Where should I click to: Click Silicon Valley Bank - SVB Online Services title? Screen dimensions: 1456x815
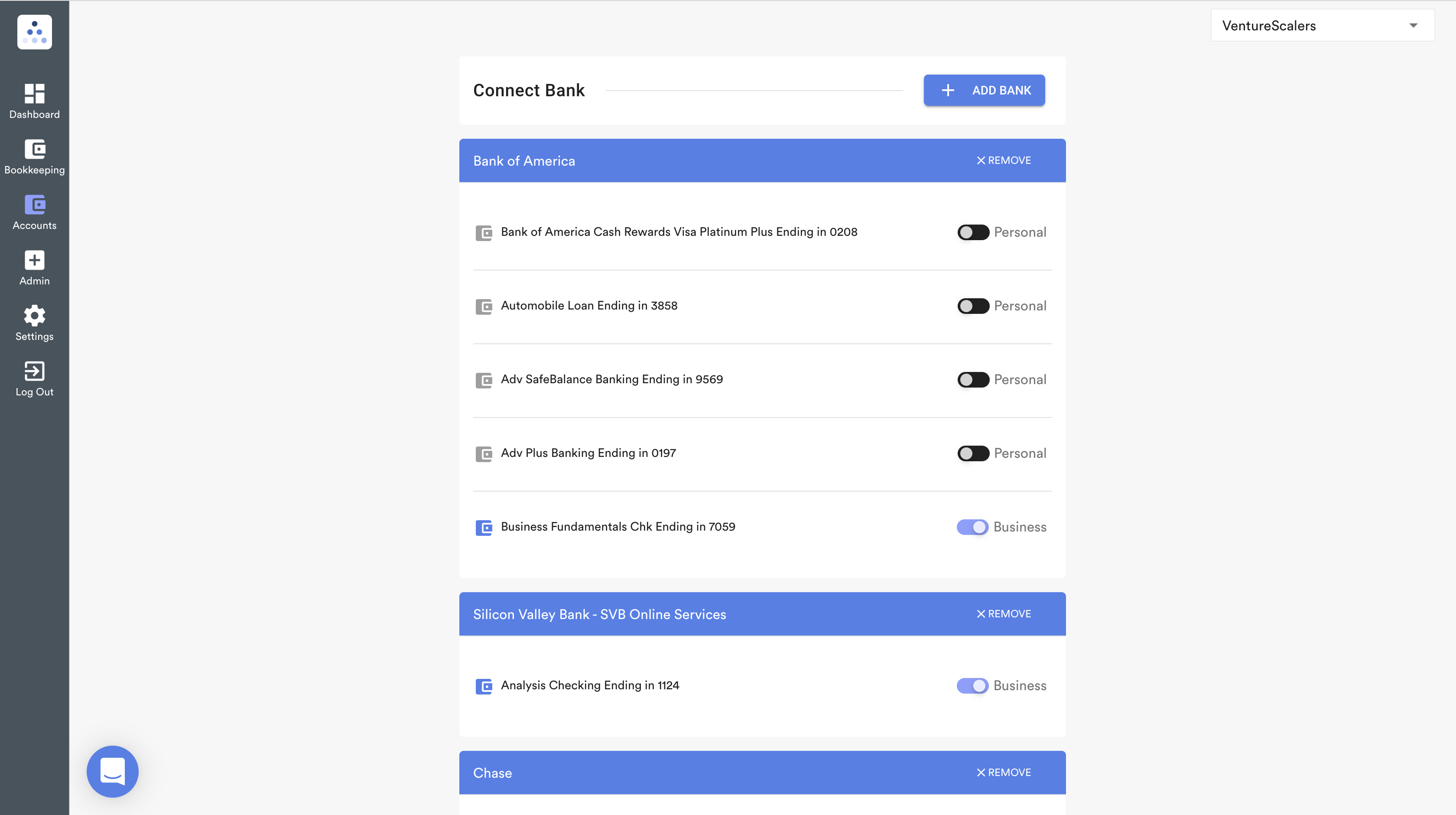coord(600,615)
